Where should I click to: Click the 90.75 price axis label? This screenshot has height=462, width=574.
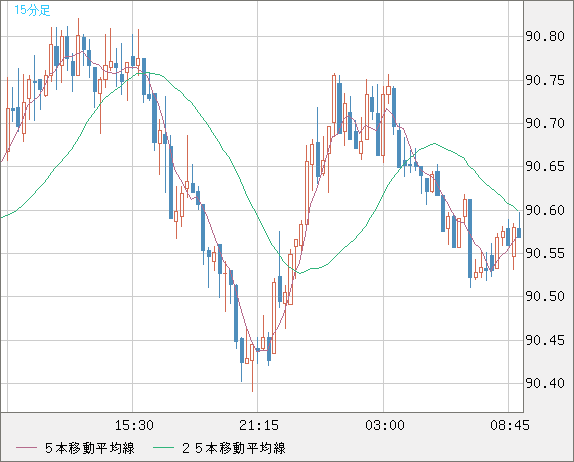coord(545,80)
